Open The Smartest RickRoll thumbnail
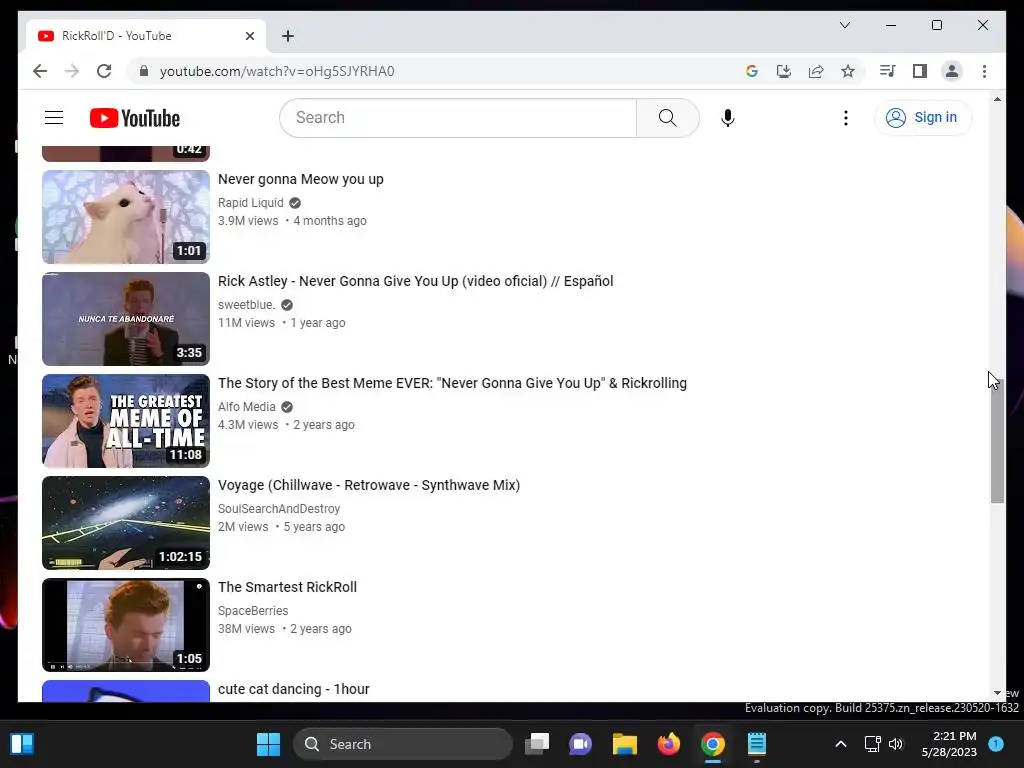1024x768 pixels. [126, 624]
